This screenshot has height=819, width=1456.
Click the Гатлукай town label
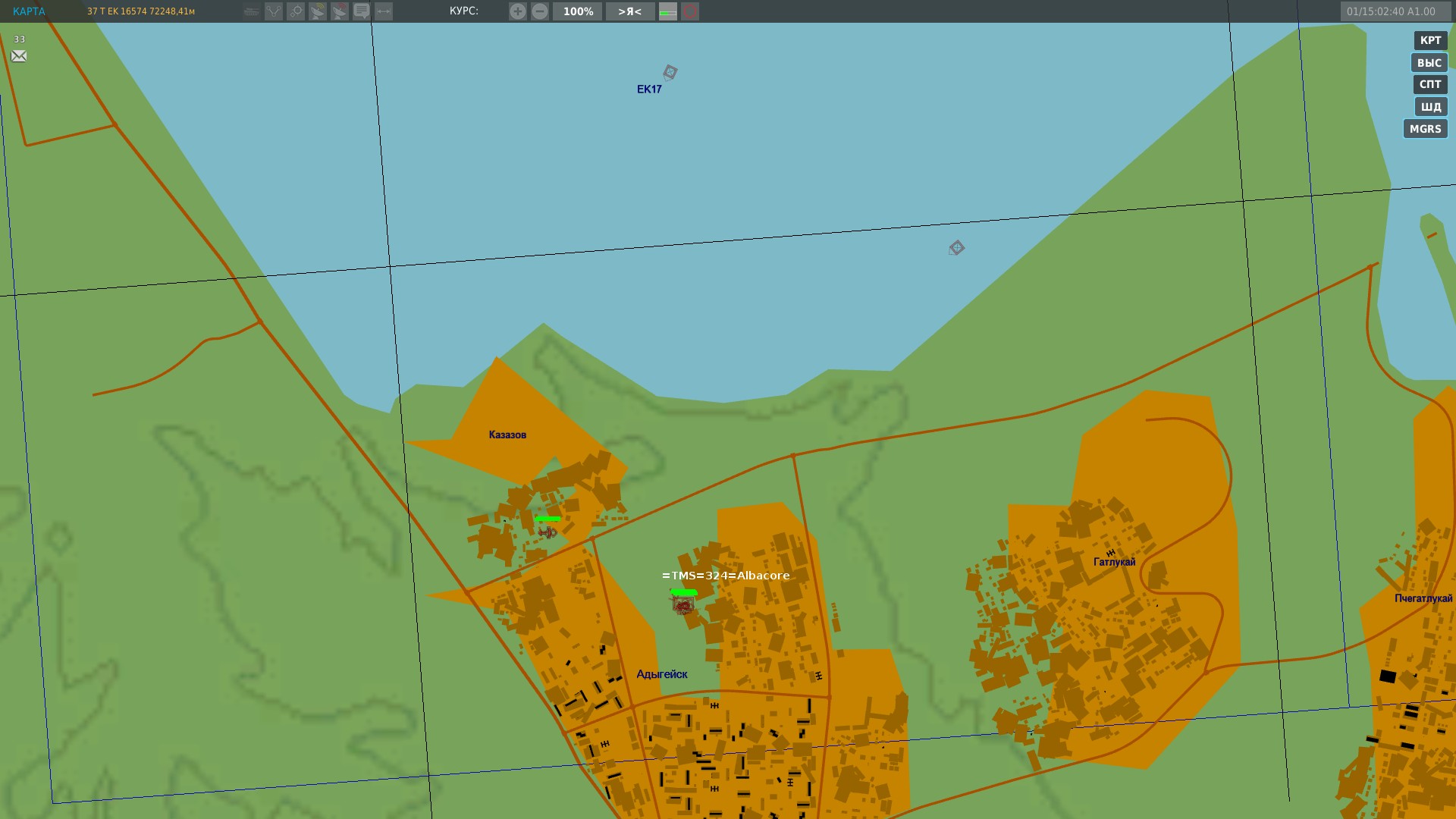(1114, 562)
